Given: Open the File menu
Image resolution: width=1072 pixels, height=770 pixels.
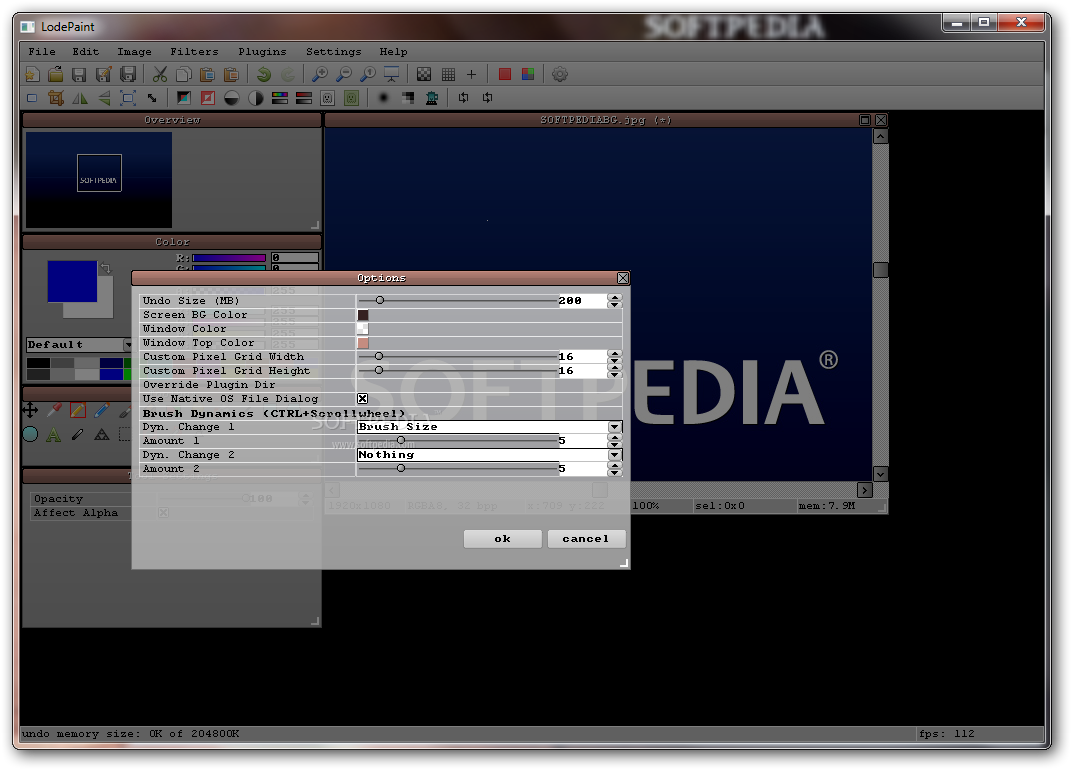Looking at the screenshot, I should point(42,52).
